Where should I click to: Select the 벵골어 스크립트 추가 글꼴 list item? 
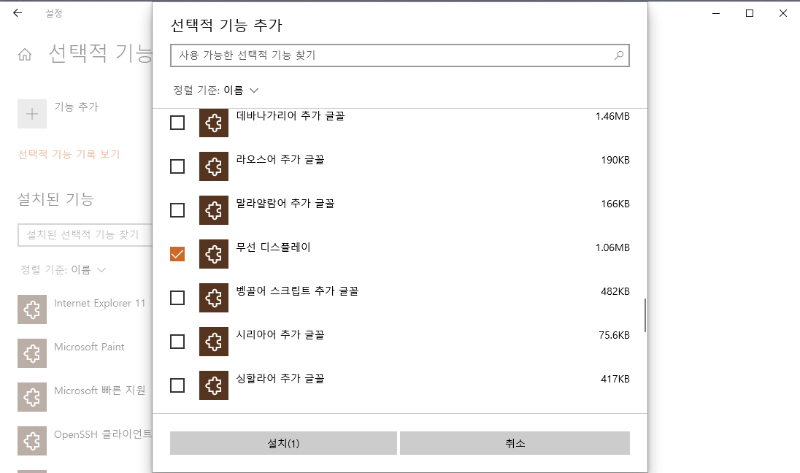[x=400, y=297]
